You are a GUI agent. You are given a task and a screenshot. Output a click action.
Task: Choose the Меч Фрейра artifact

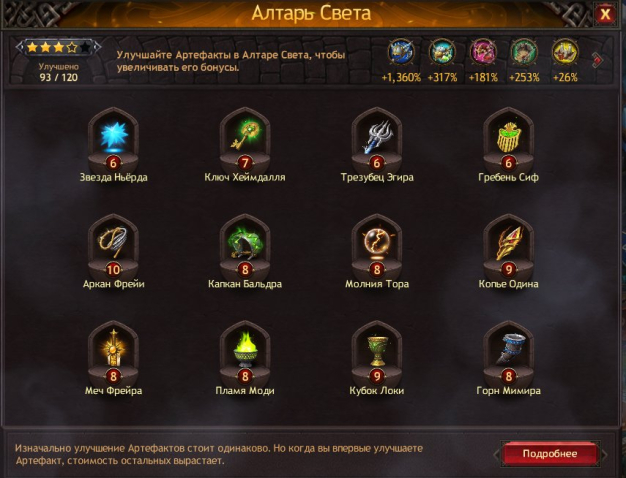[x=113, y=353]
